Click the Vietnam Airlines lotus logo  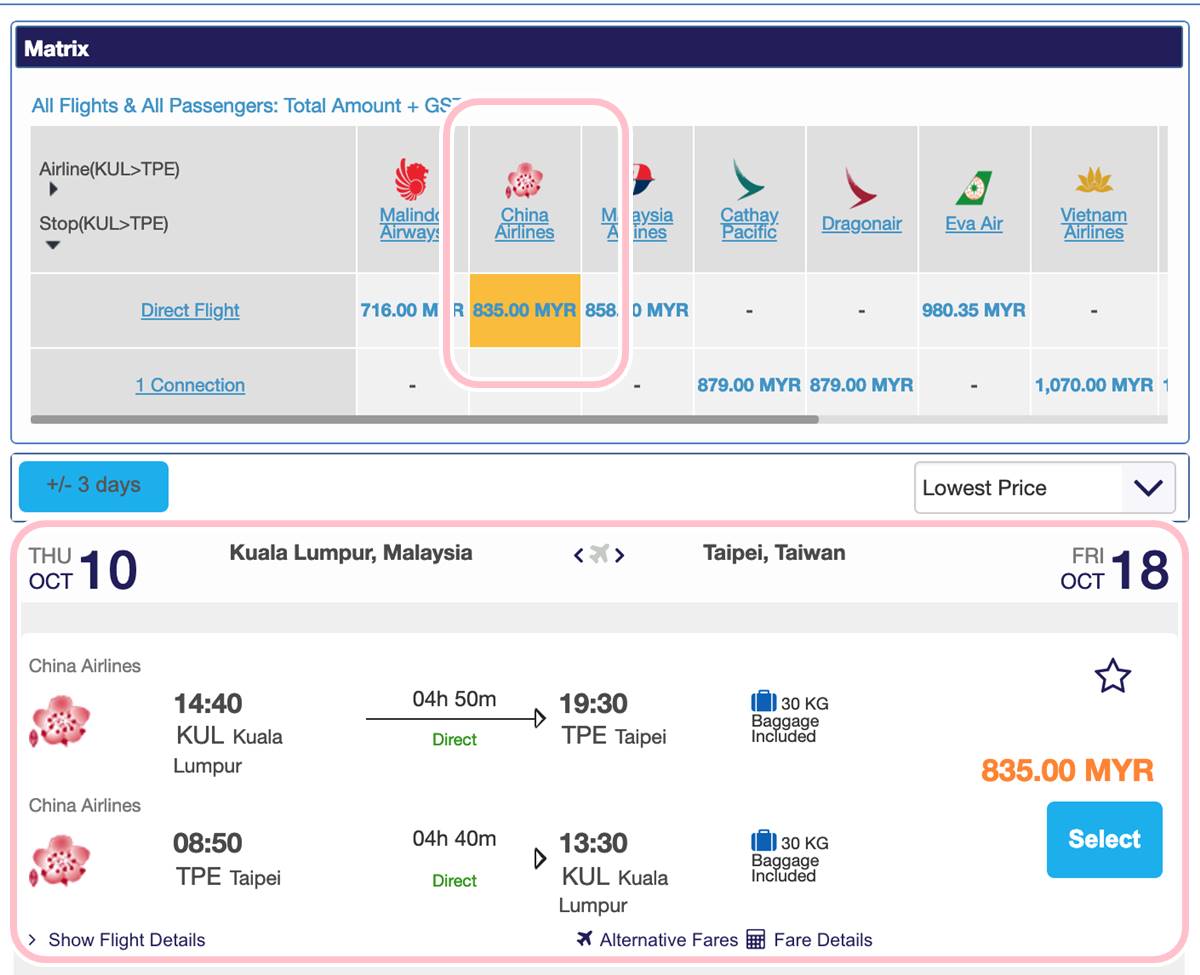[x=1094, y=181]
